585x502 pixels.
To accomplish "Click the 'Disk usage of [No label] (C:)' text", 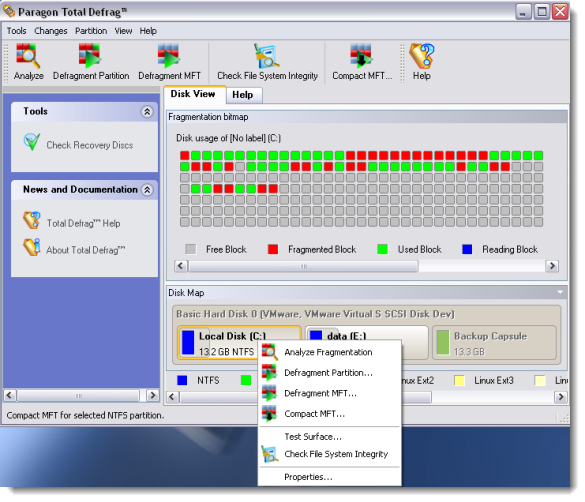I will (228, 138).
